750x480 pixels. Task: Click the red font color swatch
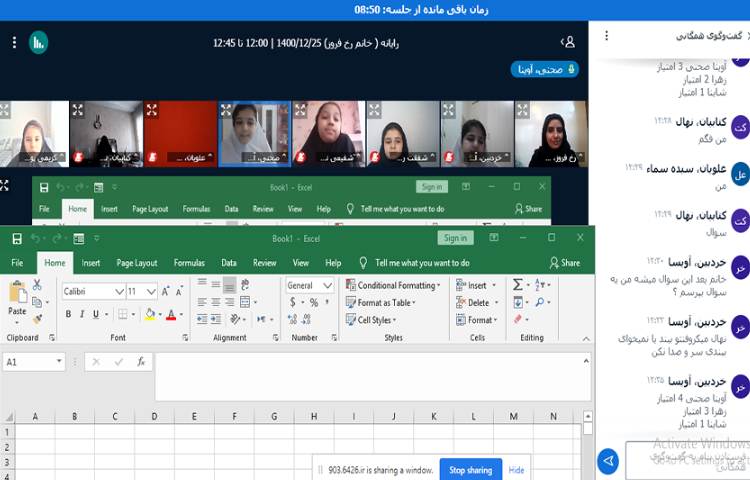[x=169, y=314]
